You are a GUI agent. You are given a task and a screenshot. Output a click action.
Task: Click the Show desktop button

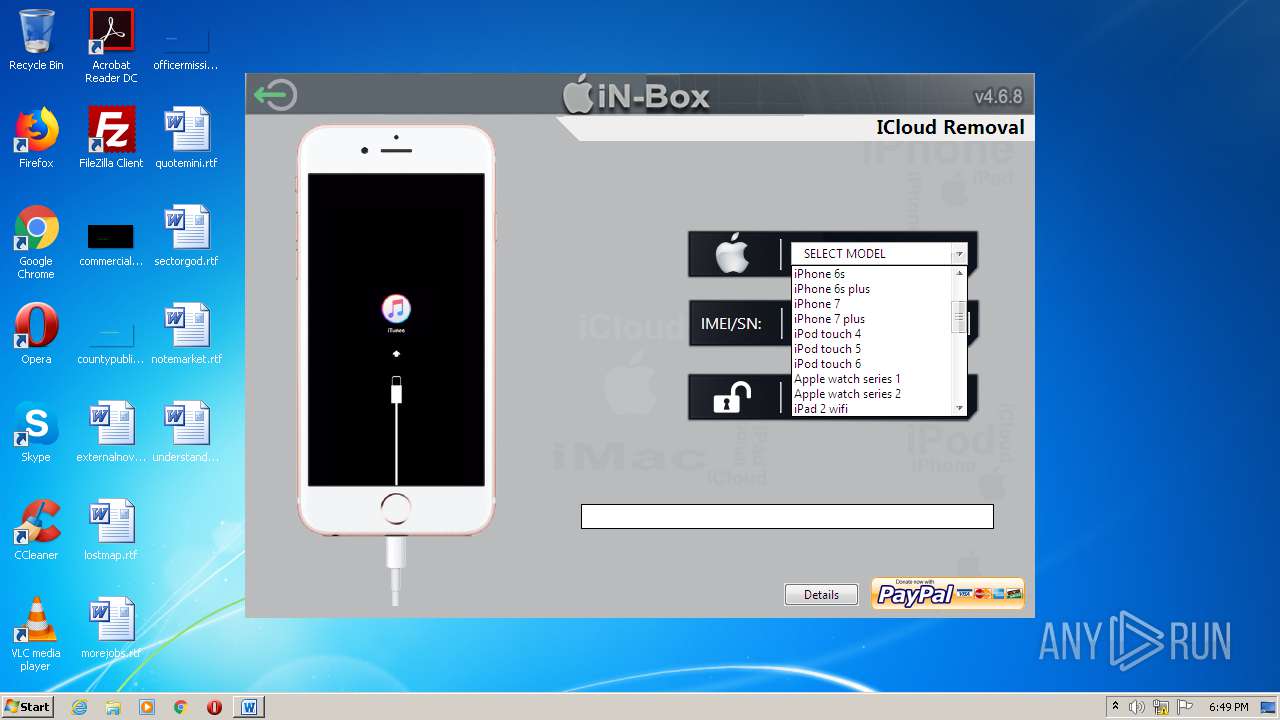click(1270, 707)
